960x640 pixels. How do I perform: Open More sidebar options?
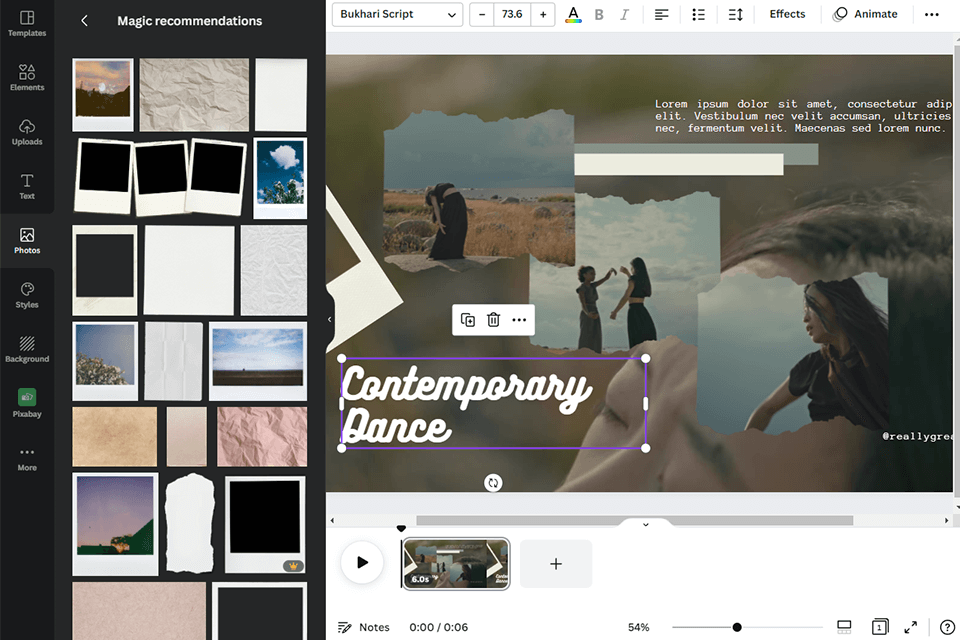point(27,458)
